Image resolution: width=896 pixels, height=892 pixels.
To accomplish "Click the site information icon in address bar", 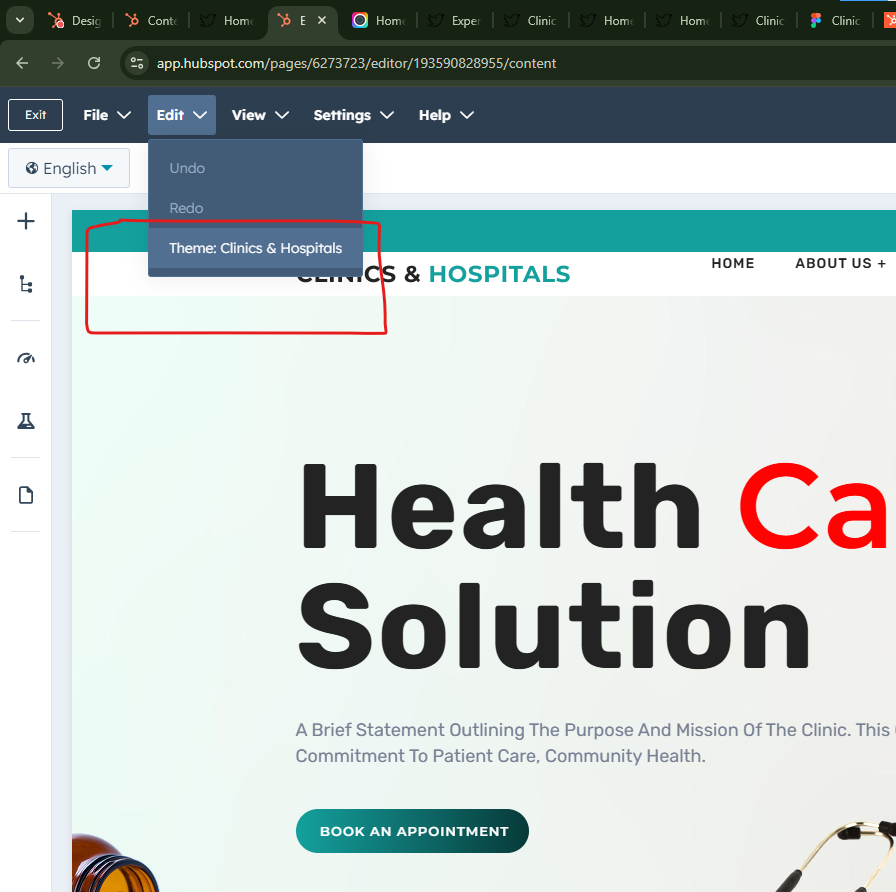I will pos(137,63).
